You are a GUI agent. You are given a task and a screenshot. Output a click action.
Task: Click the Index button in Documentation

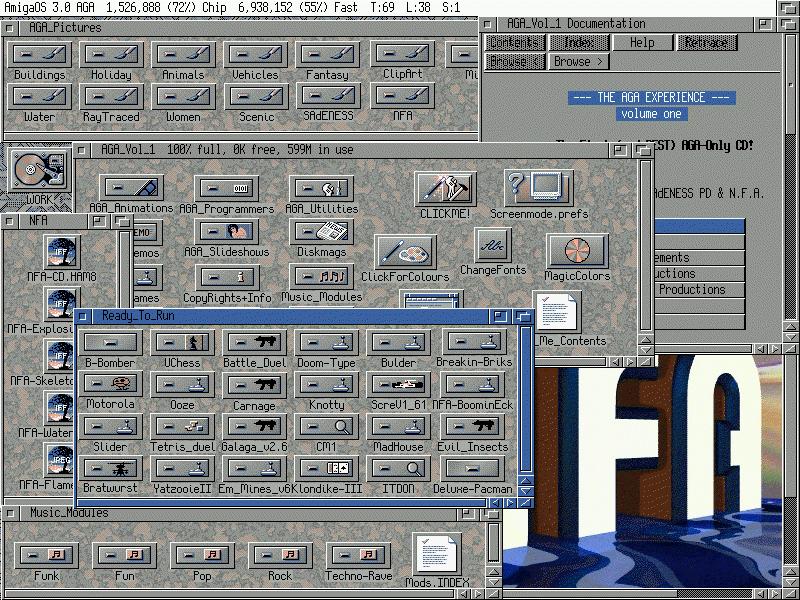pyautogui.click(x=579, y=42)
